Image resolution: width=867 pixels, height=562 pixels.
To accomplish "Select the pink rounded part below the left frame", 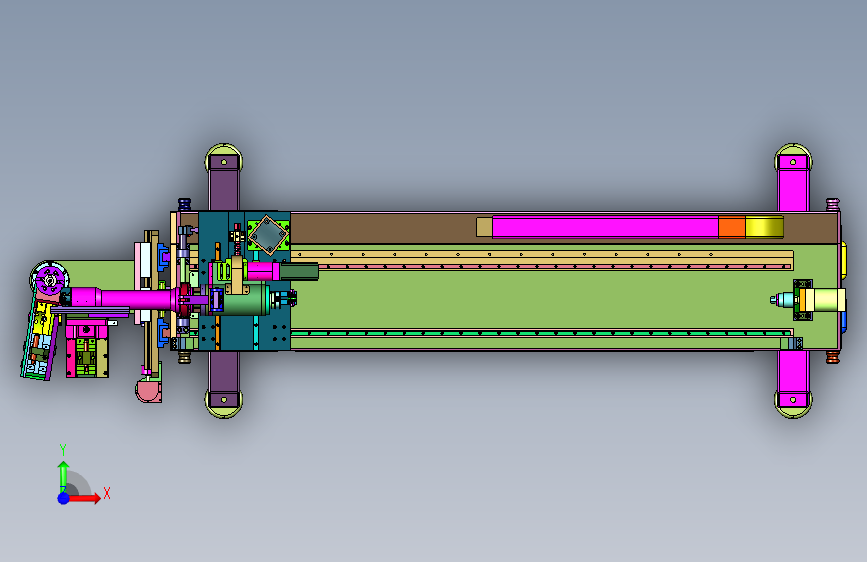I will [x=148, y=391].
